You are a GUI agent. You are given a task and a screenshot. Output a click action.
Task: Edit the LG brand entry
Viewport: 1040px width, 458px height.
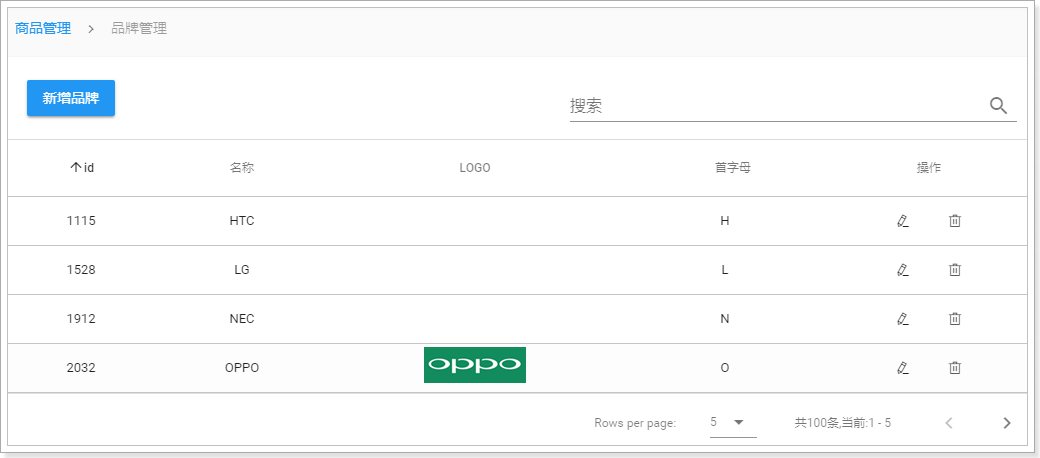pyautogui.click(x=902, y=270)
